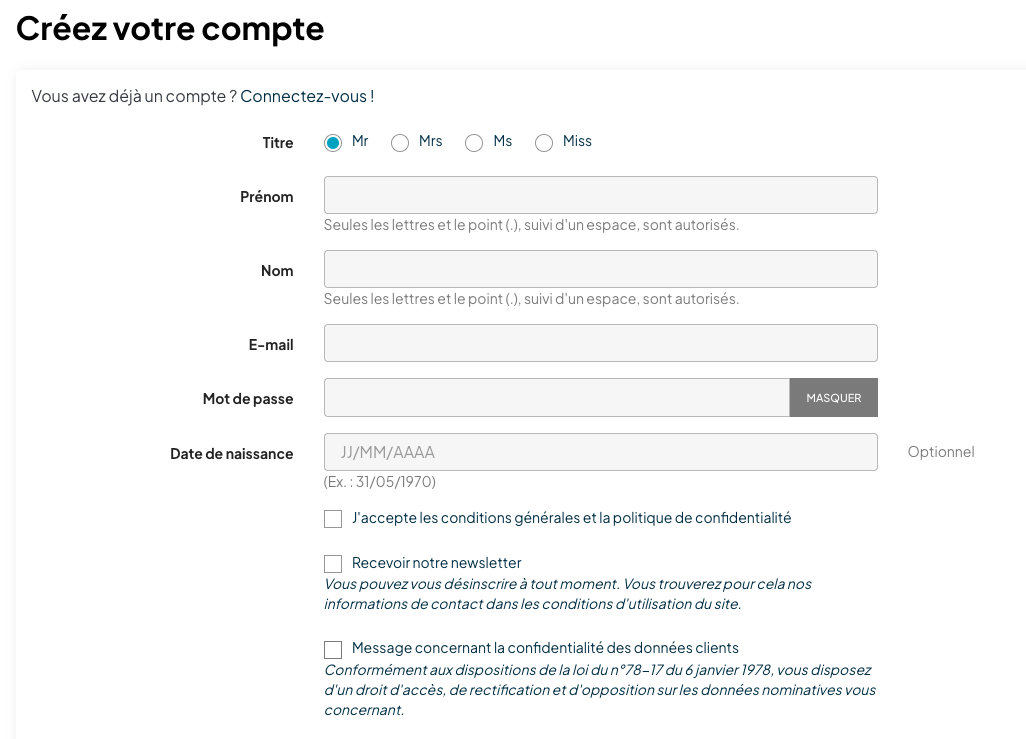This screenshot has height=739, width=1026.
Task: Pick Ms as the title
Action: tap(474, 143)
